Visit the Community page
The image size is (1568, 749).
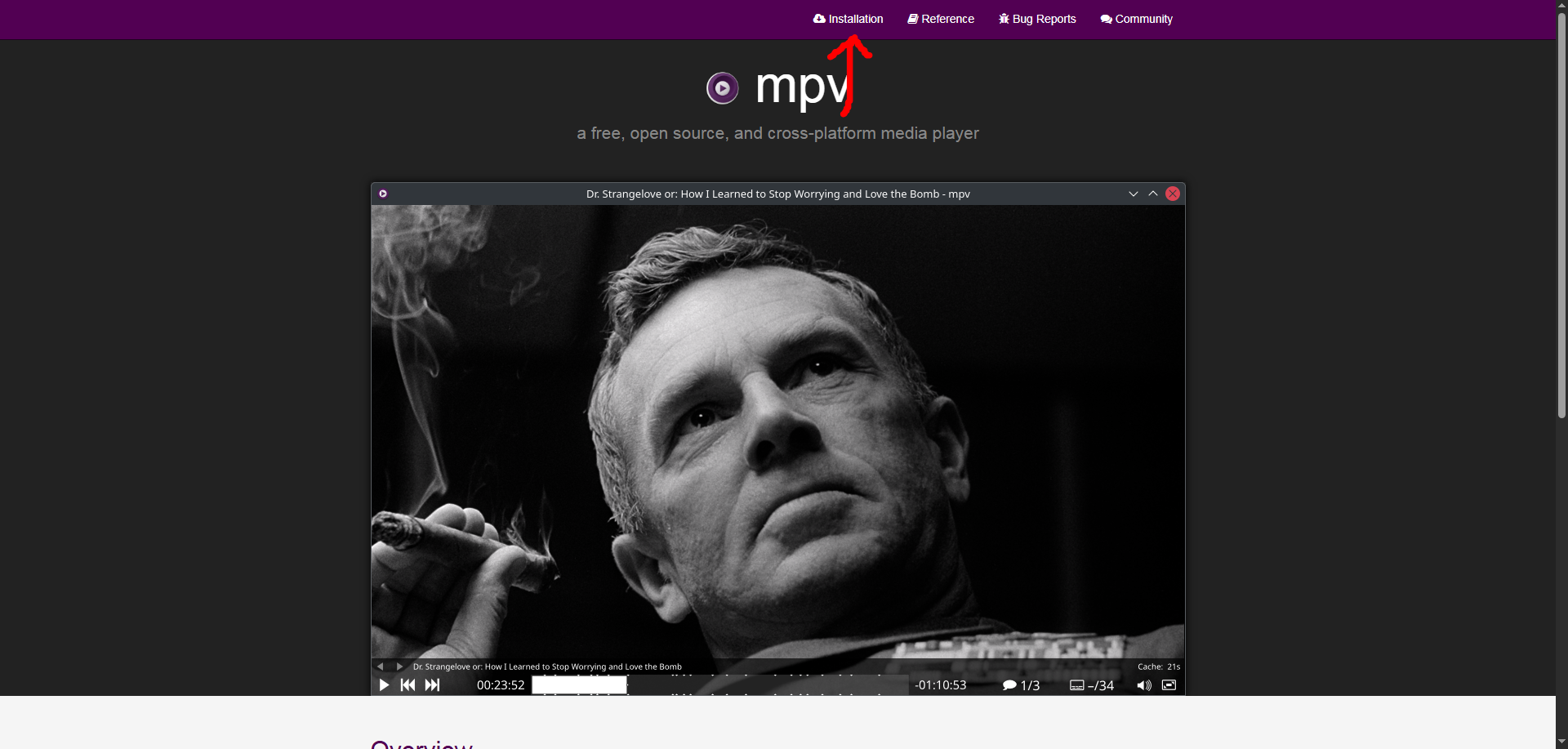tap(1136, 19)
